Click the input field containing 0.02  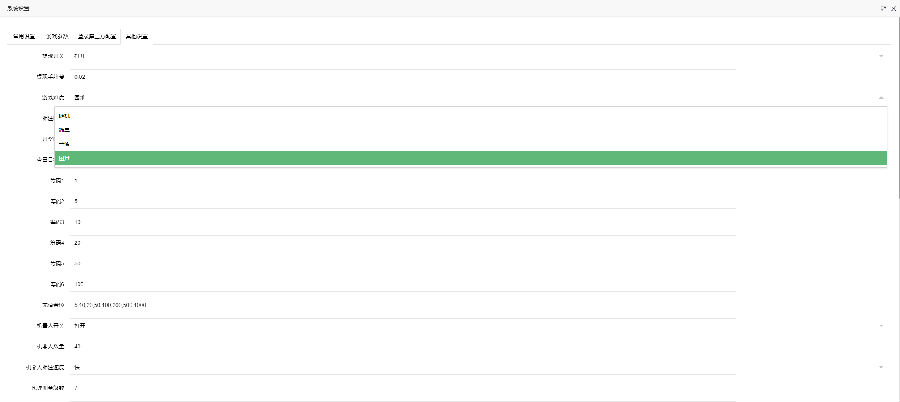click(x=400, y=77)
